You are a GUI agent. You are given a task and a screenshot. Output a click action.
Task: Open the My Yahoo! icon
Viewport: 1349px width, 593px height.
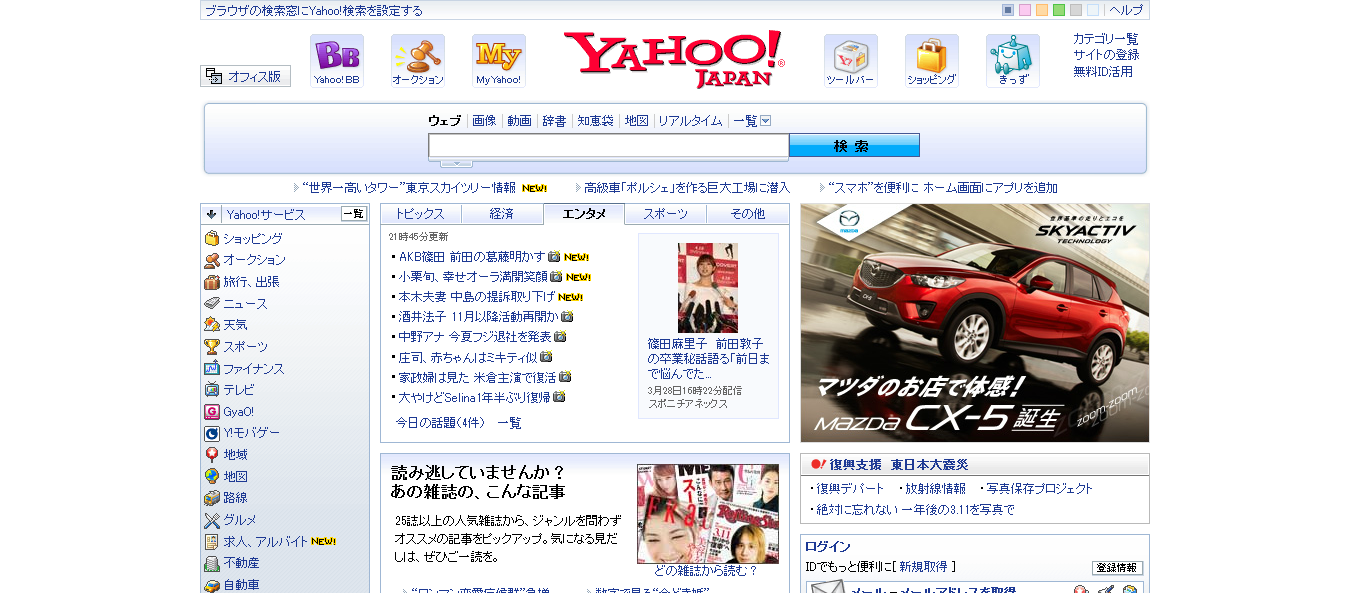click(x=499, y=61)
